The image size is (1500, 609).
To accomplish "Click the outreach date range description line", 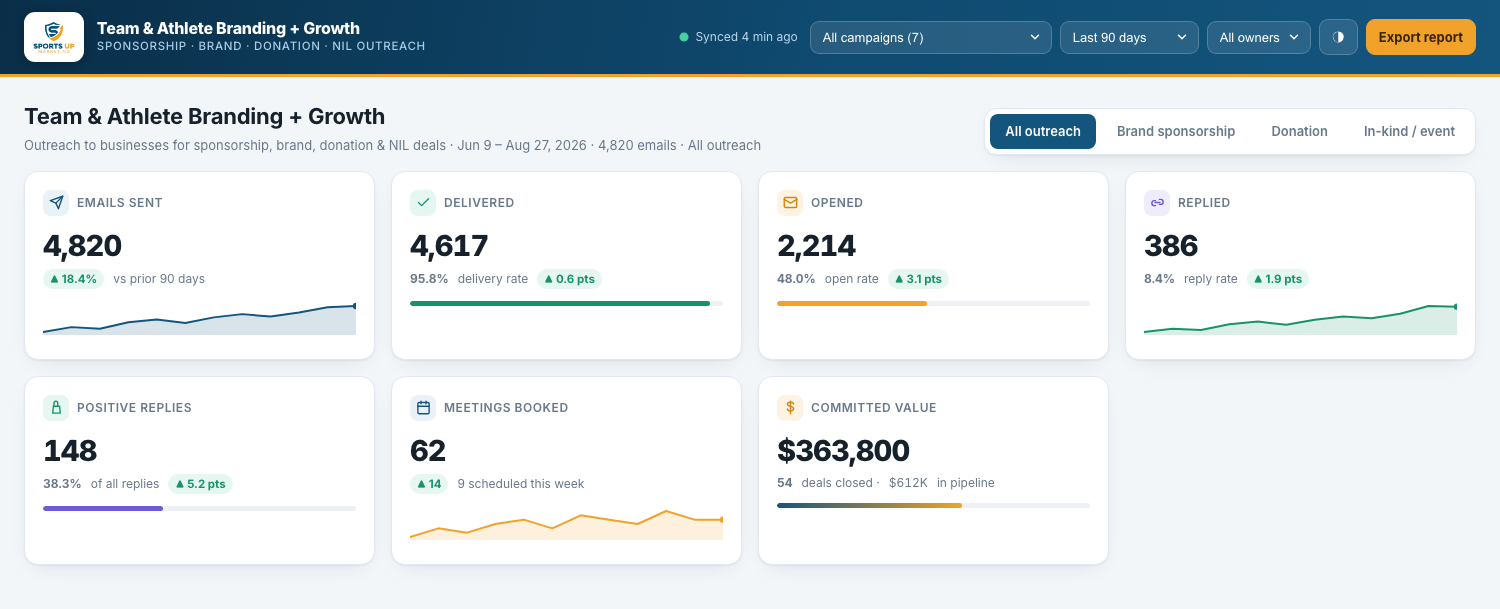I will pyautogui.click(x=392, y=146).
